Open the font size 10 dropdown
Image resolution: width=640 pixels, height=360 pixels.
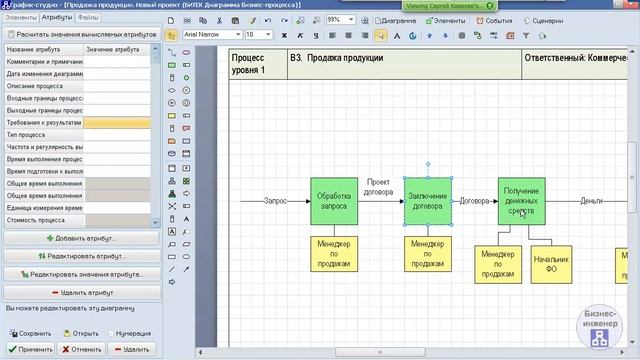[268, 35]
